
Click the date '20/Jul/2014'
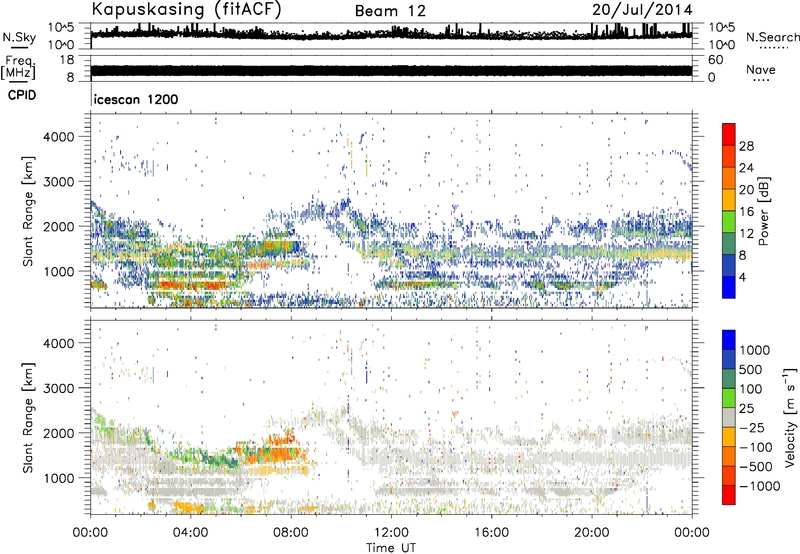coord(642,10)
